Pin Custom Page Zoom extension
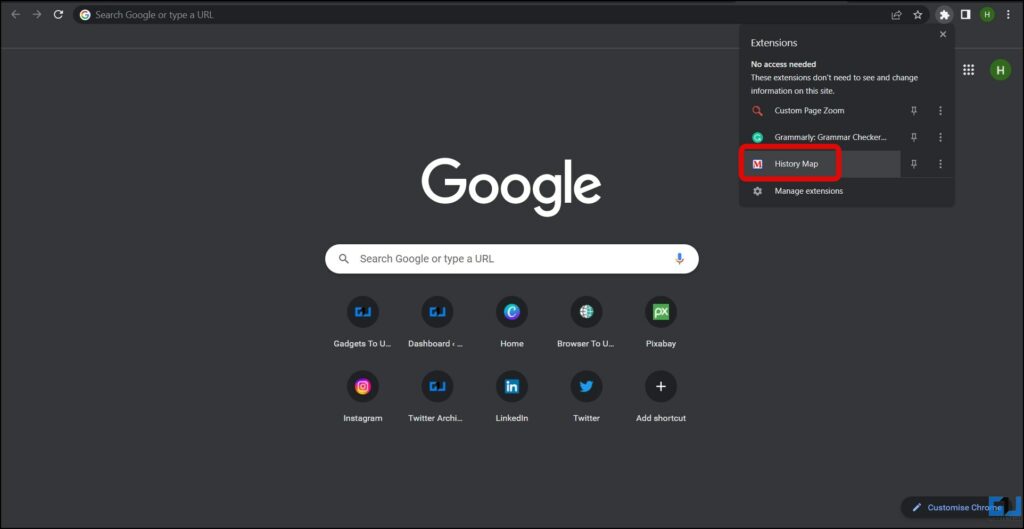The height and width of the screenshot is (529, 1024). pyautogui.click(x=914, y=111)
